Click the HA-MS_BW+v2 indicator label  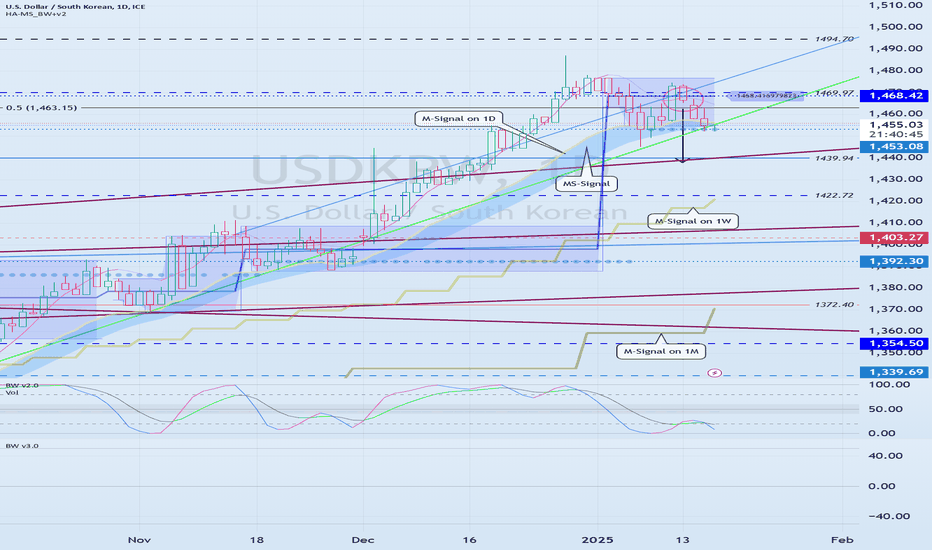[36, 14]
